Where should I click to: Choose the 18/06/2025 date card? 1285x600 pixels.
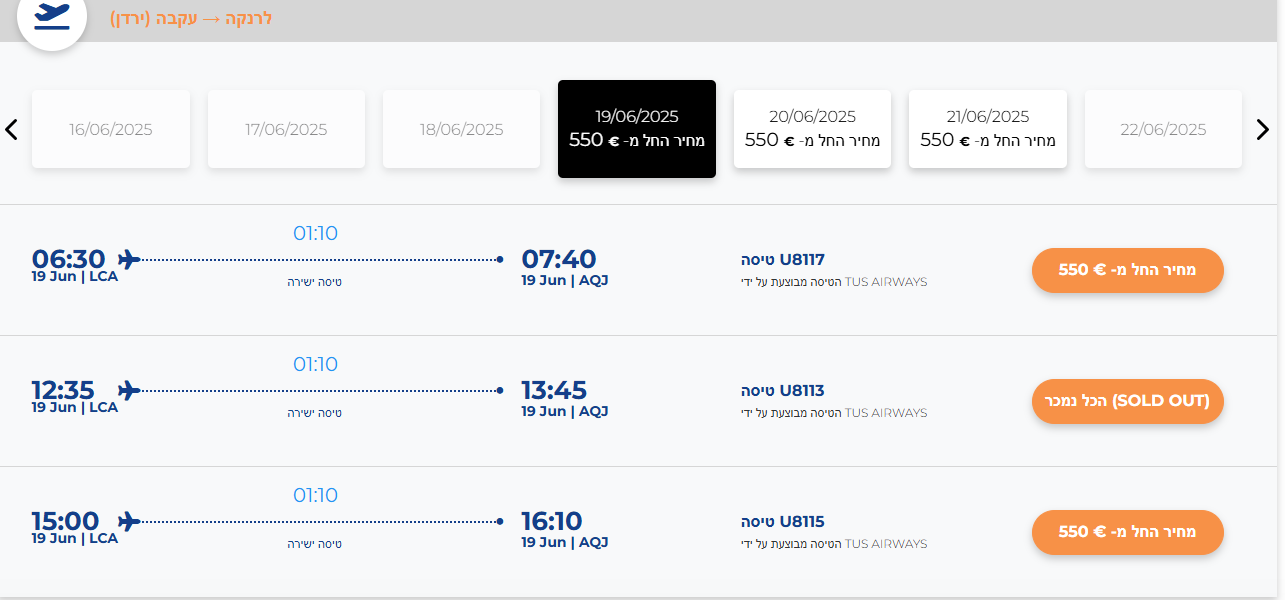(x=462, y=129)
